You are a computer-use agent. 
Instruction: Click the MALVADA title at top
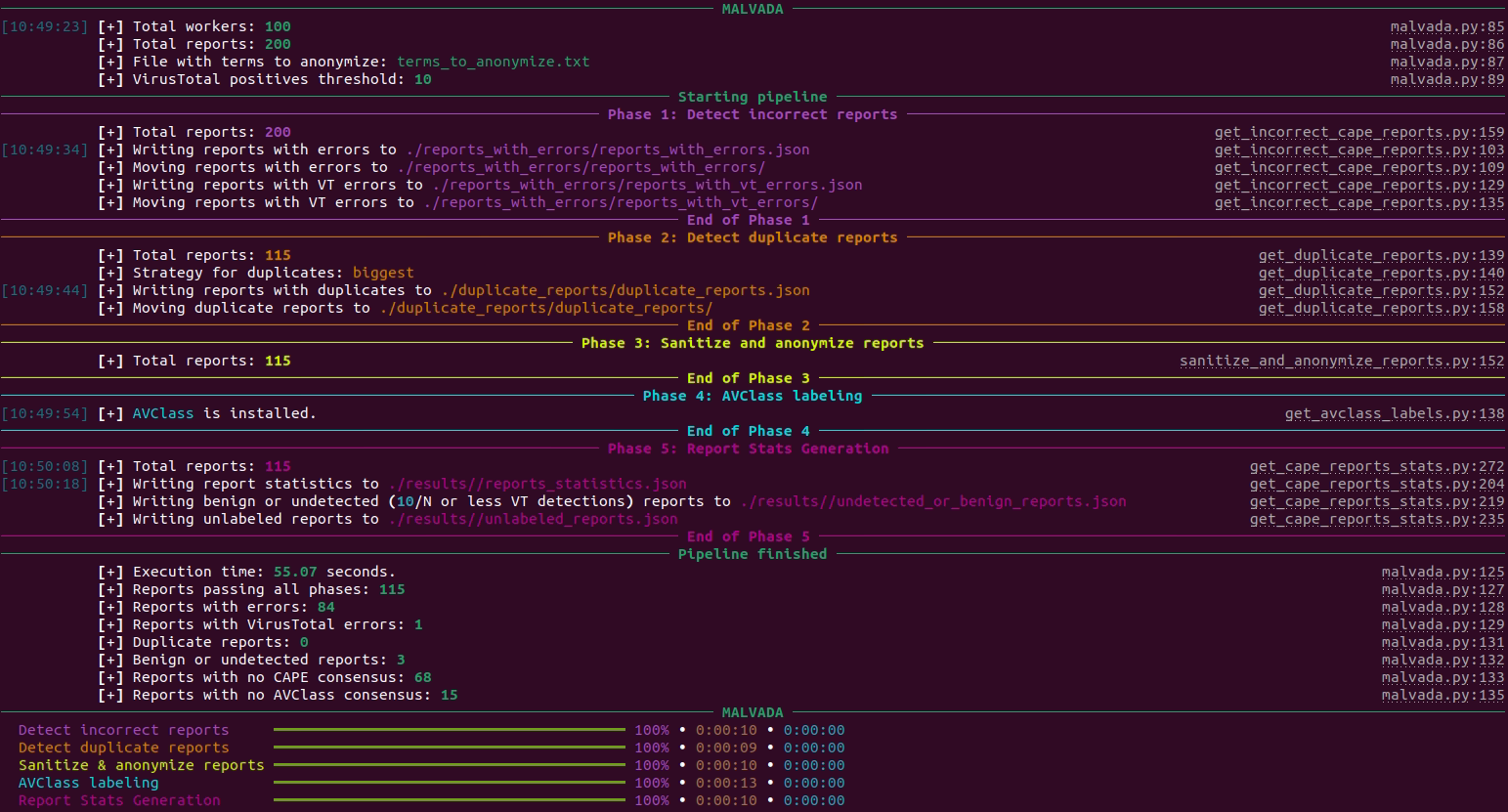click(x=753, y=9)
